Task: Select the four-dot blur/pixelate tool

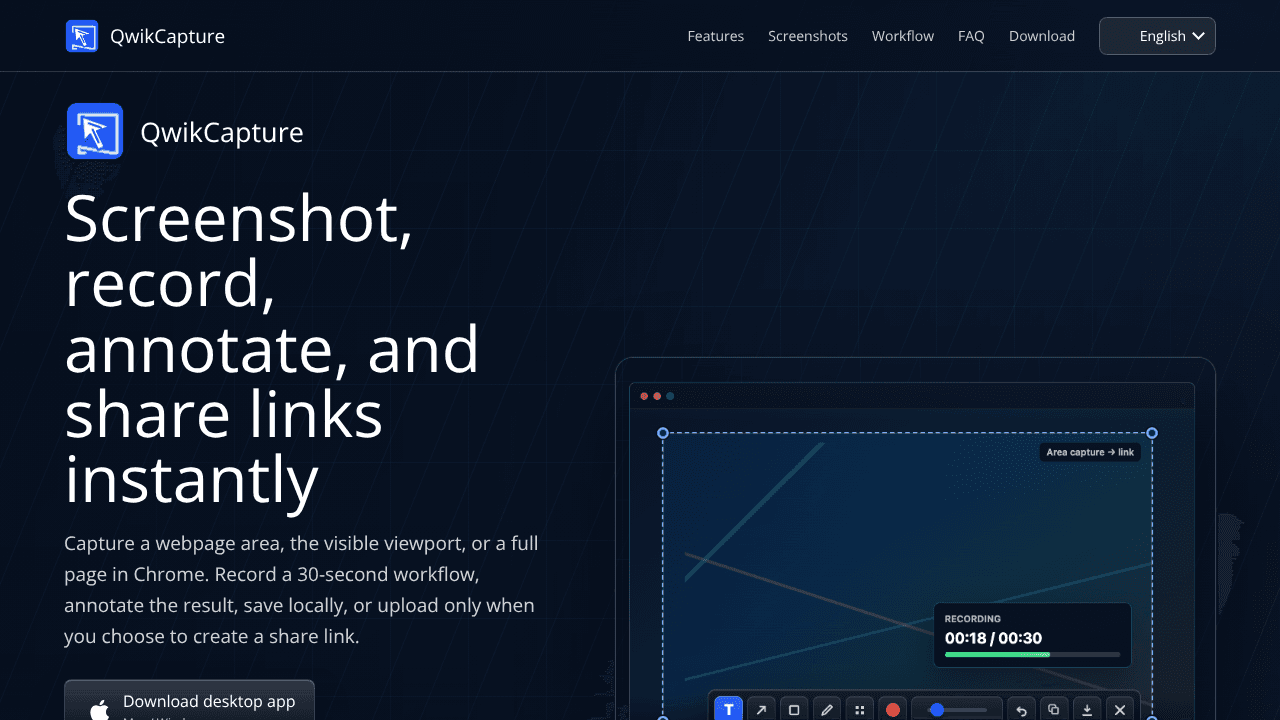Action: (x=859, y=709)
